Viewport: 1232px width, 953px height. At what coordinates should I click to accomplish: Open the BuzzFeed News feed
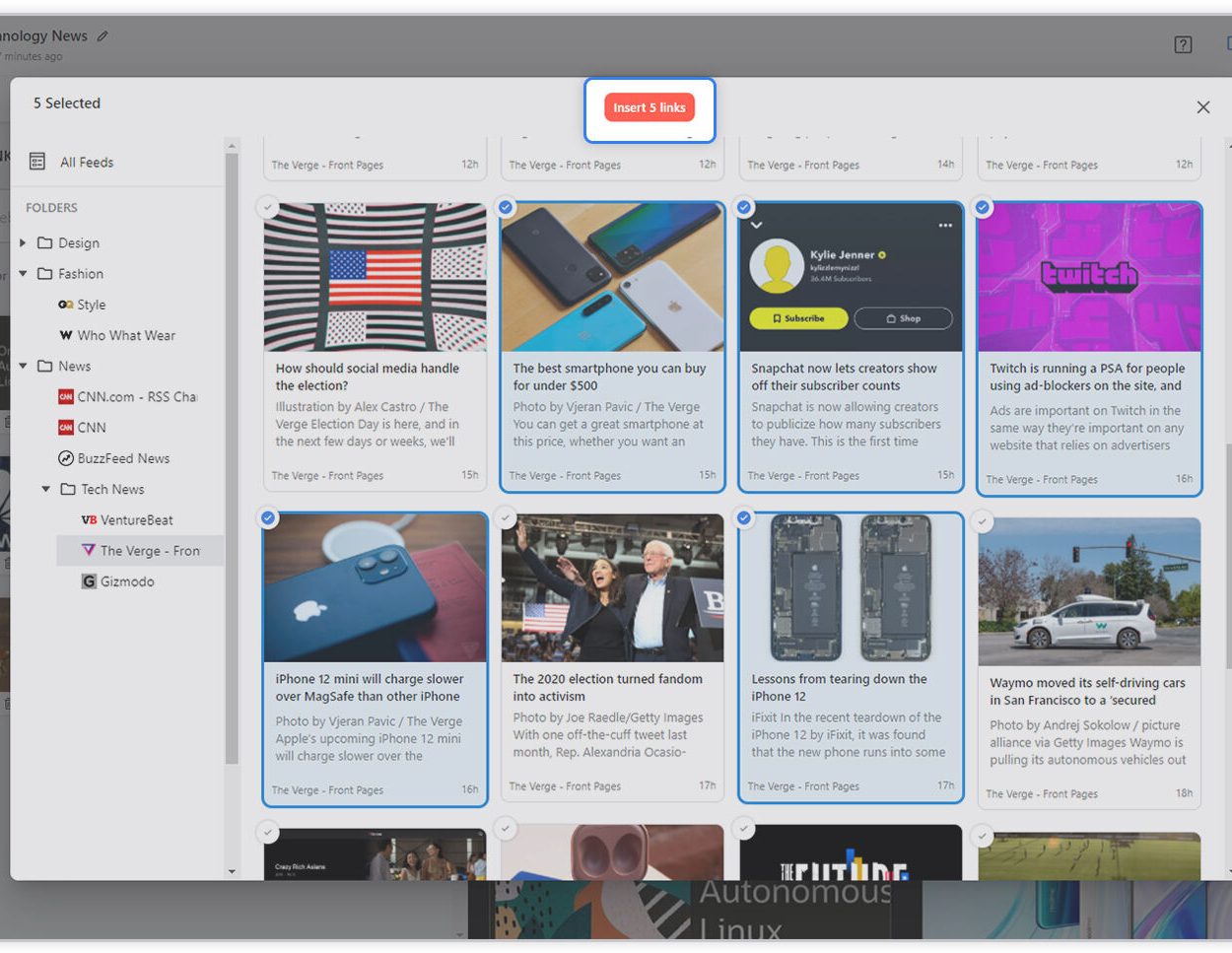click(124, 458)
